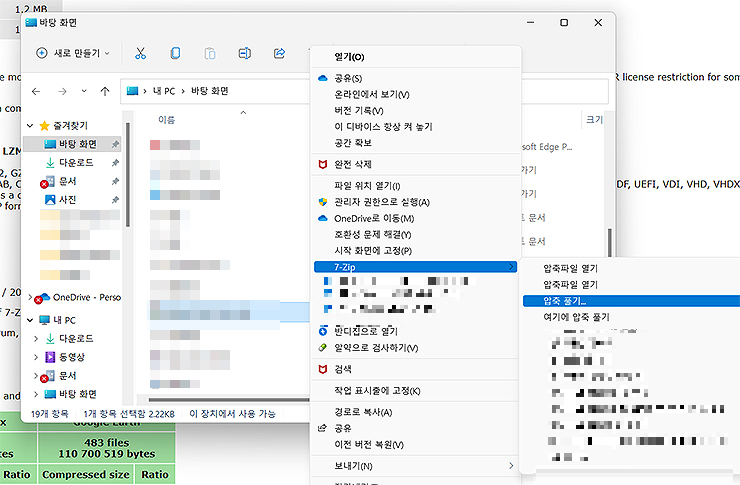Screen dimensions: 740x485
Task: Choose 경로로 복사(A)
Action: tap(415, 412)
